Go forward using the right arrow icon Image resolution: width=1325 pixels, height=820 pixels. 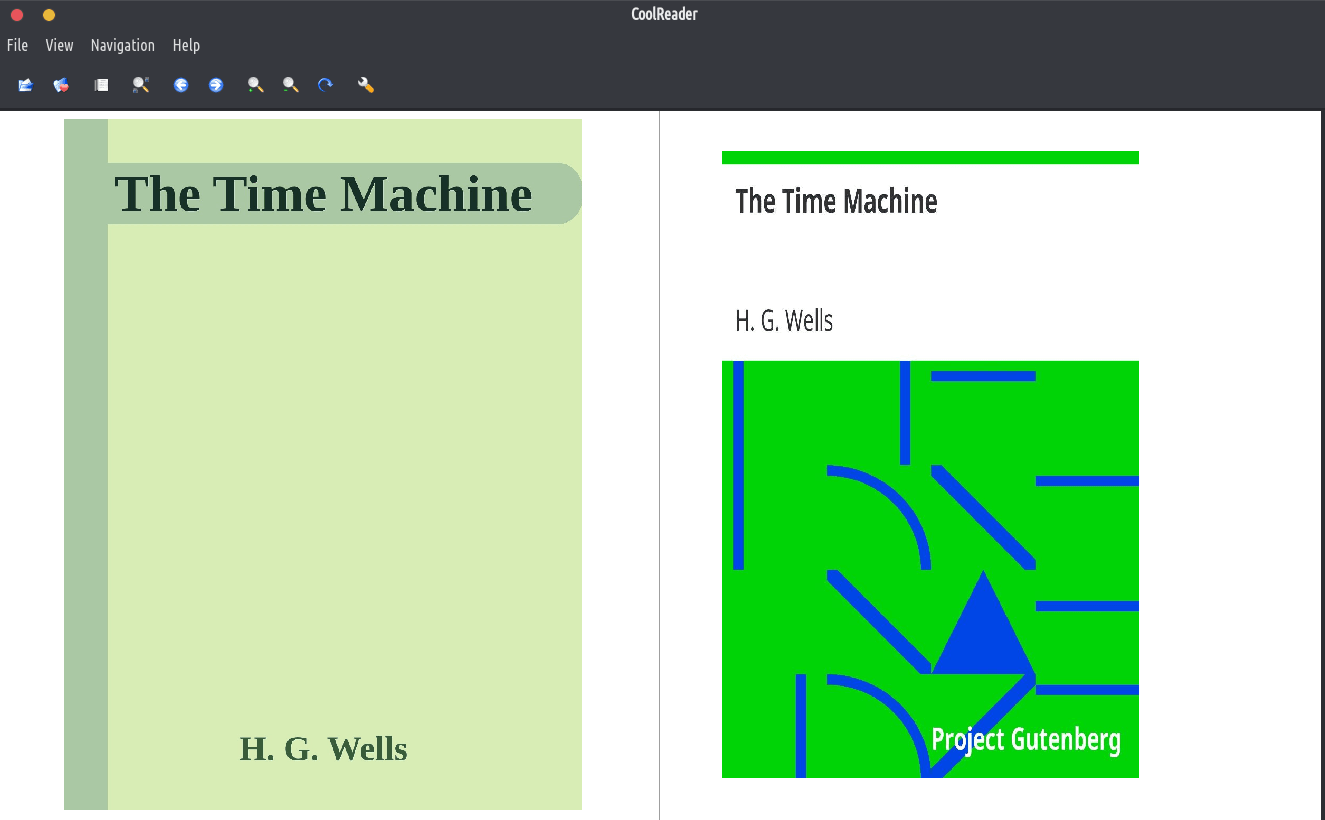pyautogui.click(x=216, y=85)
